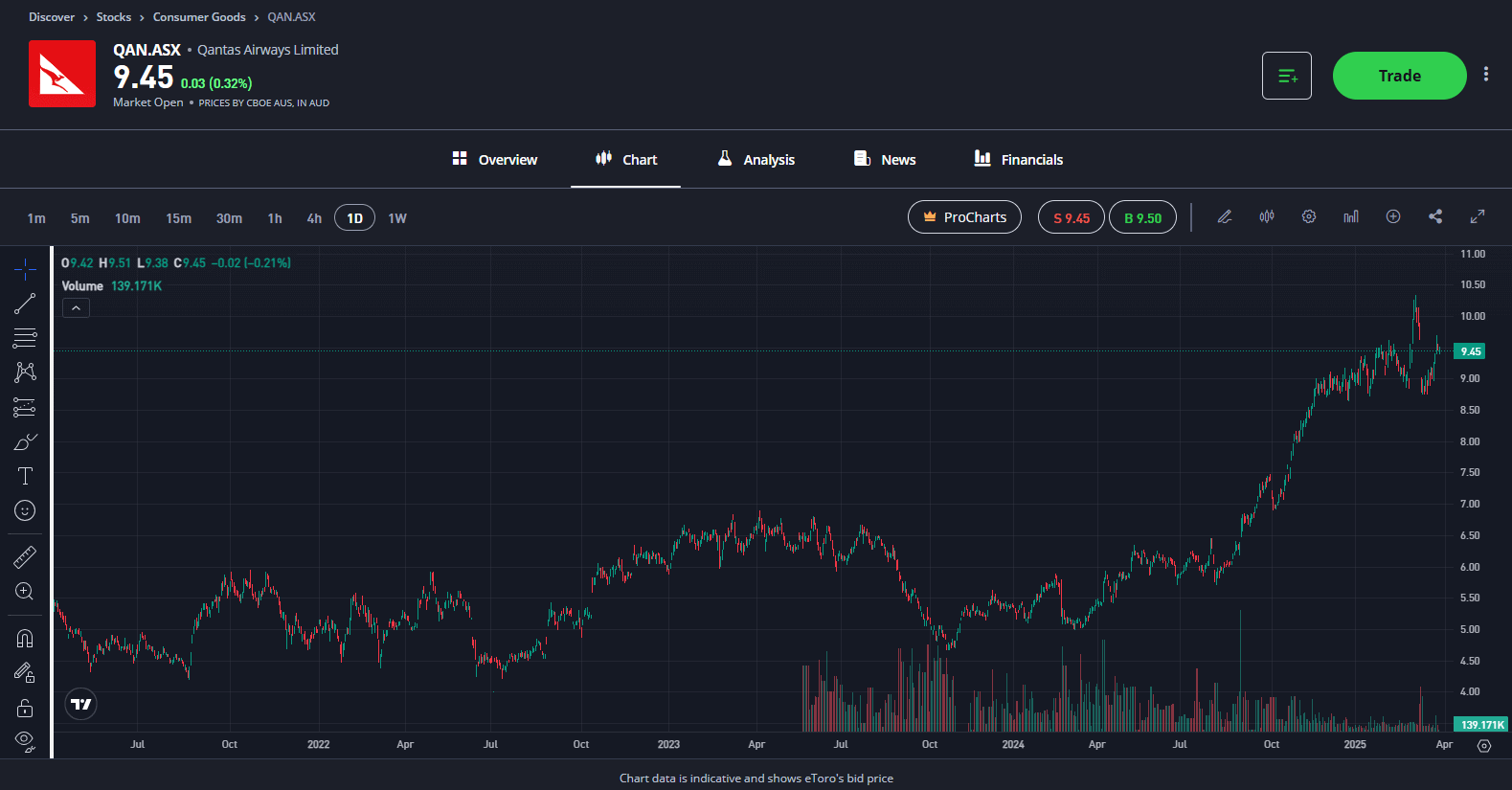Change the candlestick chart type
Viewport: 1512px width, 790px height.
click(1267, 217)
